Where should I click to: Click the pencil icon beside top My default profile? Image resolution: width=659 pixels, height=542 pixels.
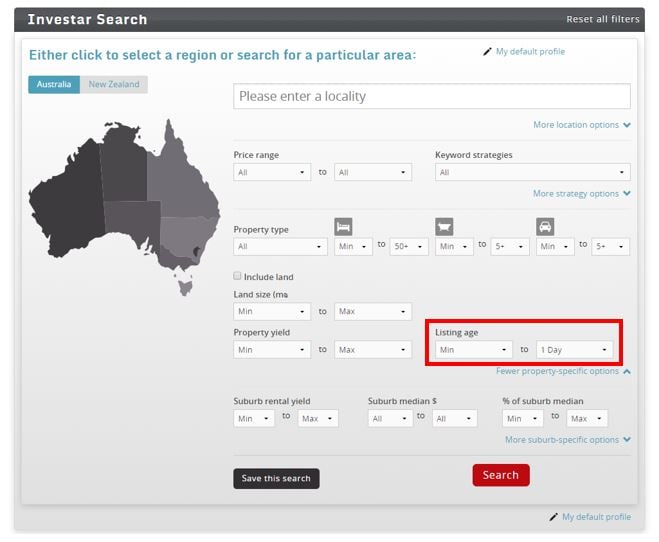tap(487, 52)
